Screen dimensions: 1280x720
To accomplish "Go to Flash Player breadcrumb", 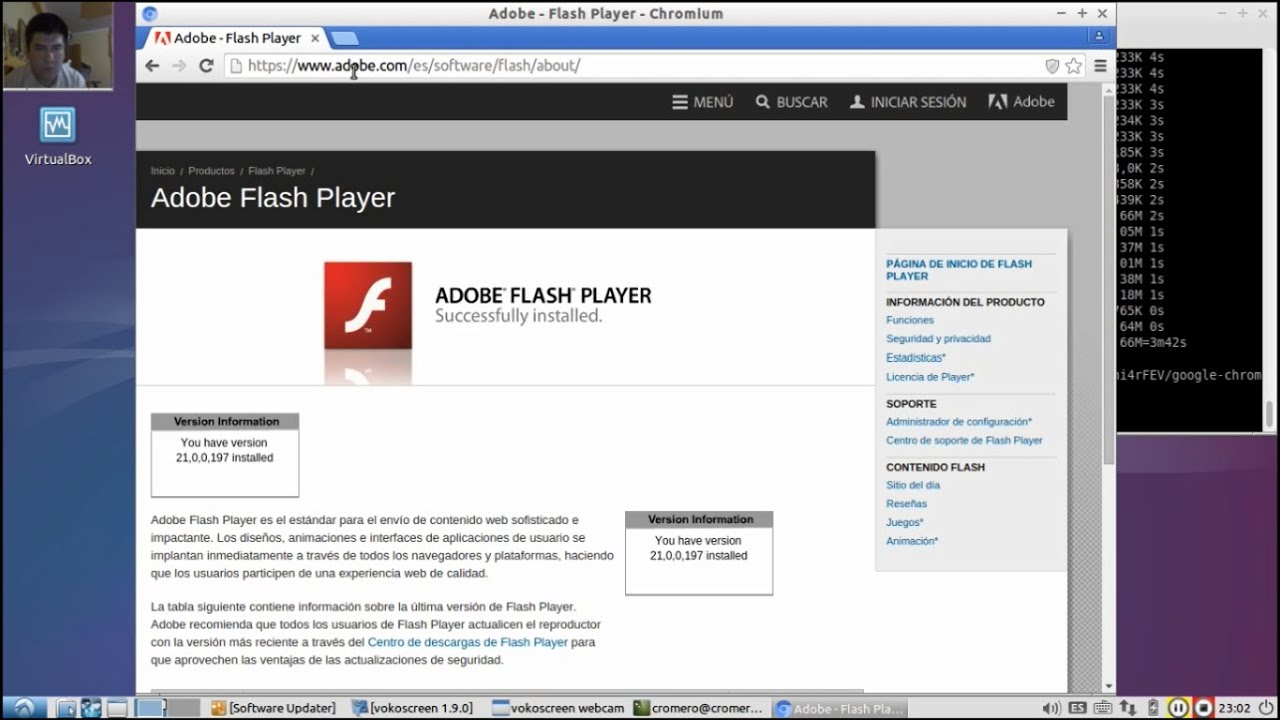I will pos(277,171).
